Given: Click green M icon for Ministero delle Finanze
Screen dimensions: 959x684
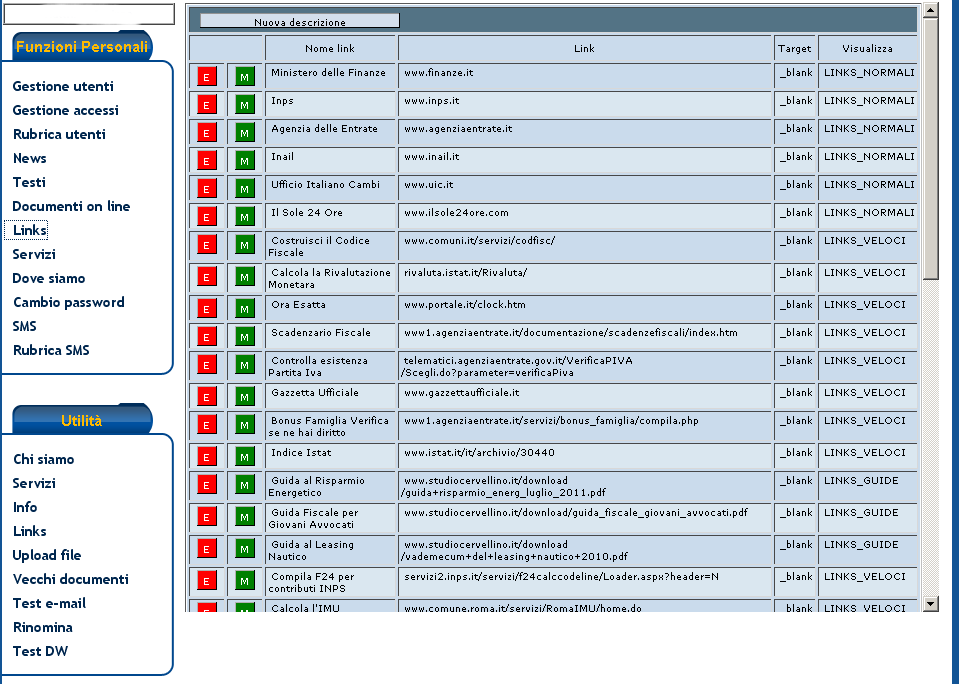Looking at the screenshot, I should click(x=245, y=76).
